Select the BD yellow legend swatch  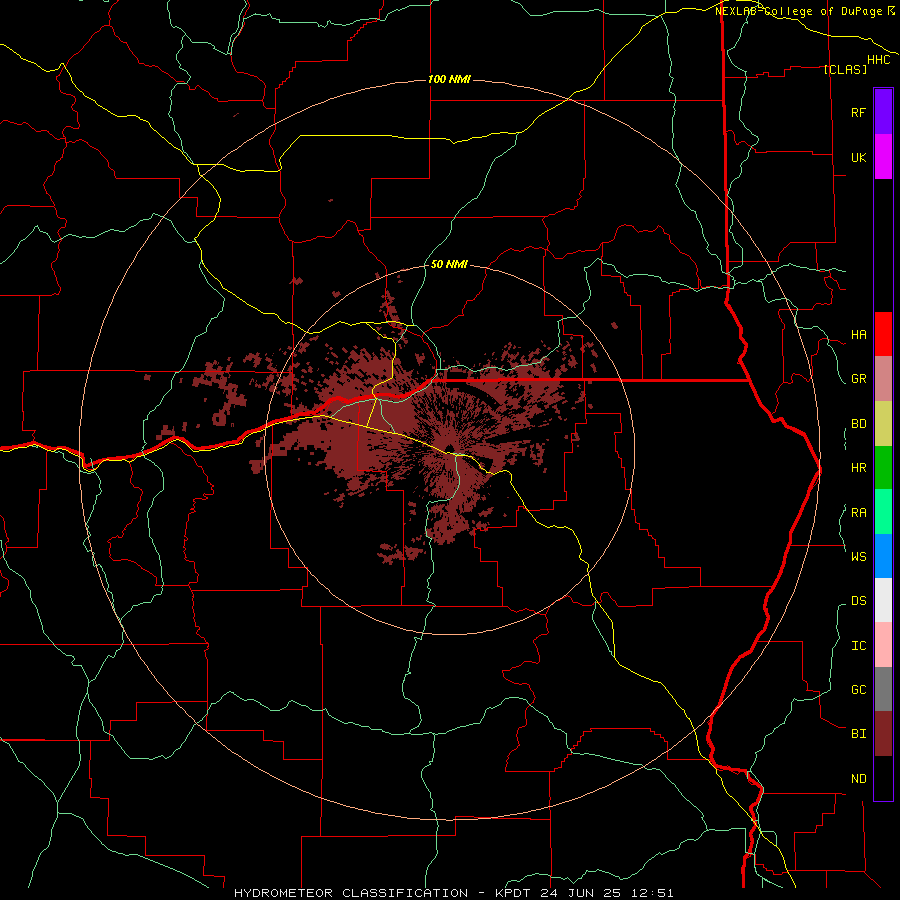click(883, 424)
